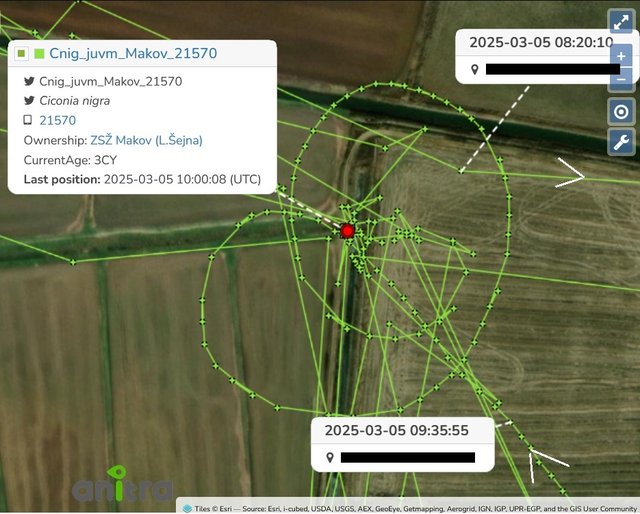The width and height of the screenshot is (640, 514).
Task: Select the red last position marker
Action: pos(348,231)
